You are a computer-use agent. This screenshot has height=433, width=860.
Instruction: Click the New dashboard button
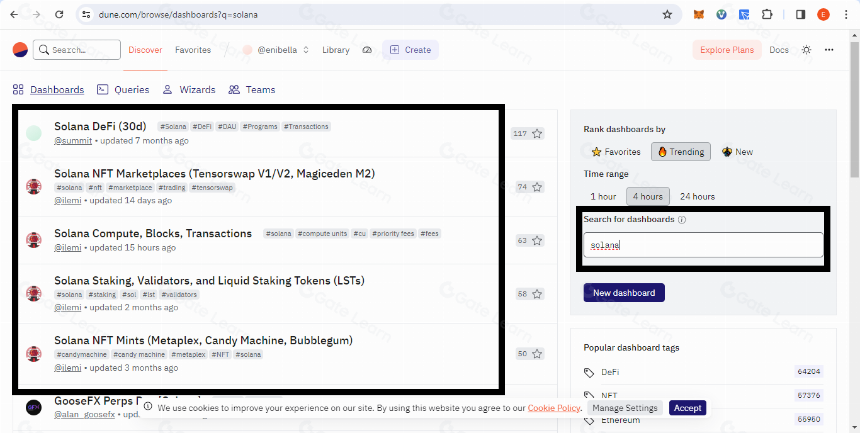624,293
